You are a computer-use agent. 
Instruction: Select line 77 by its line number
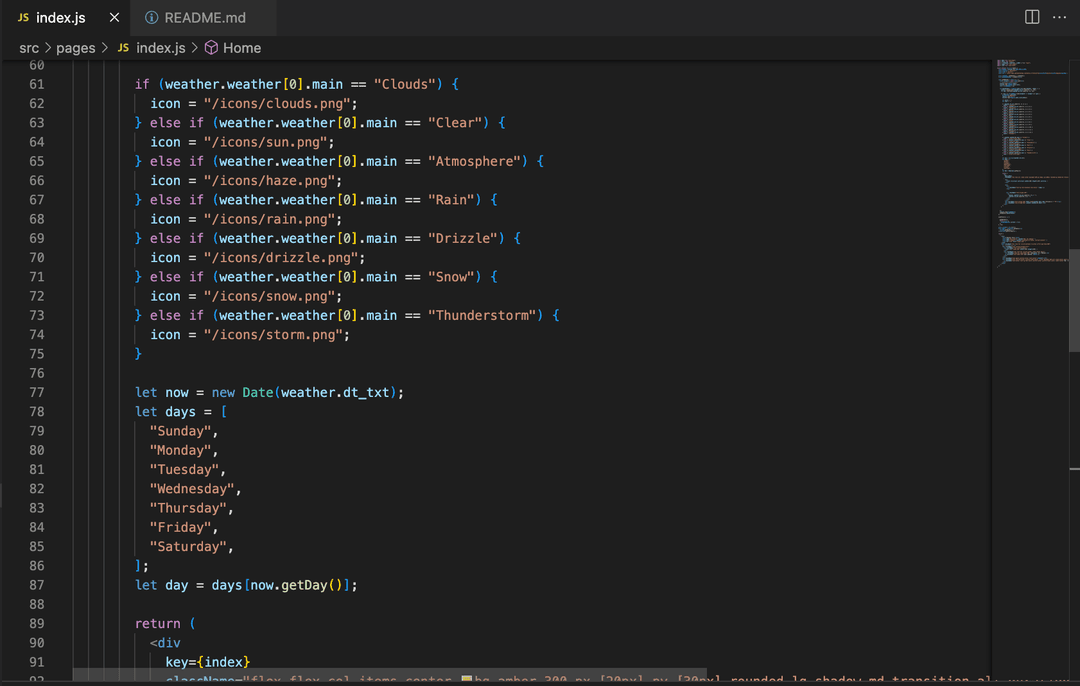point(36,392)
